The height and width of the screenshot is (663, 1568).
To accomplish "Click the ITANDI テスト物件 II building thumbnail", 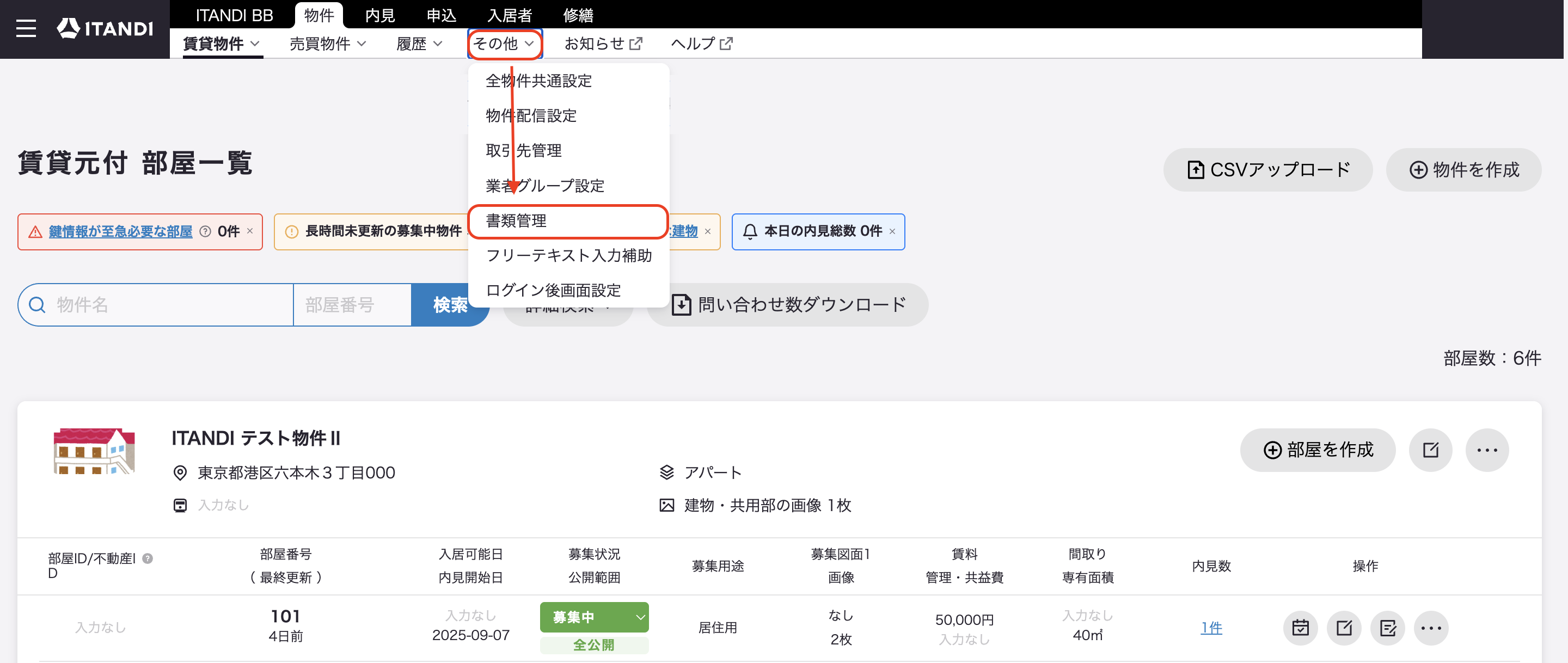I will point(94,451).
